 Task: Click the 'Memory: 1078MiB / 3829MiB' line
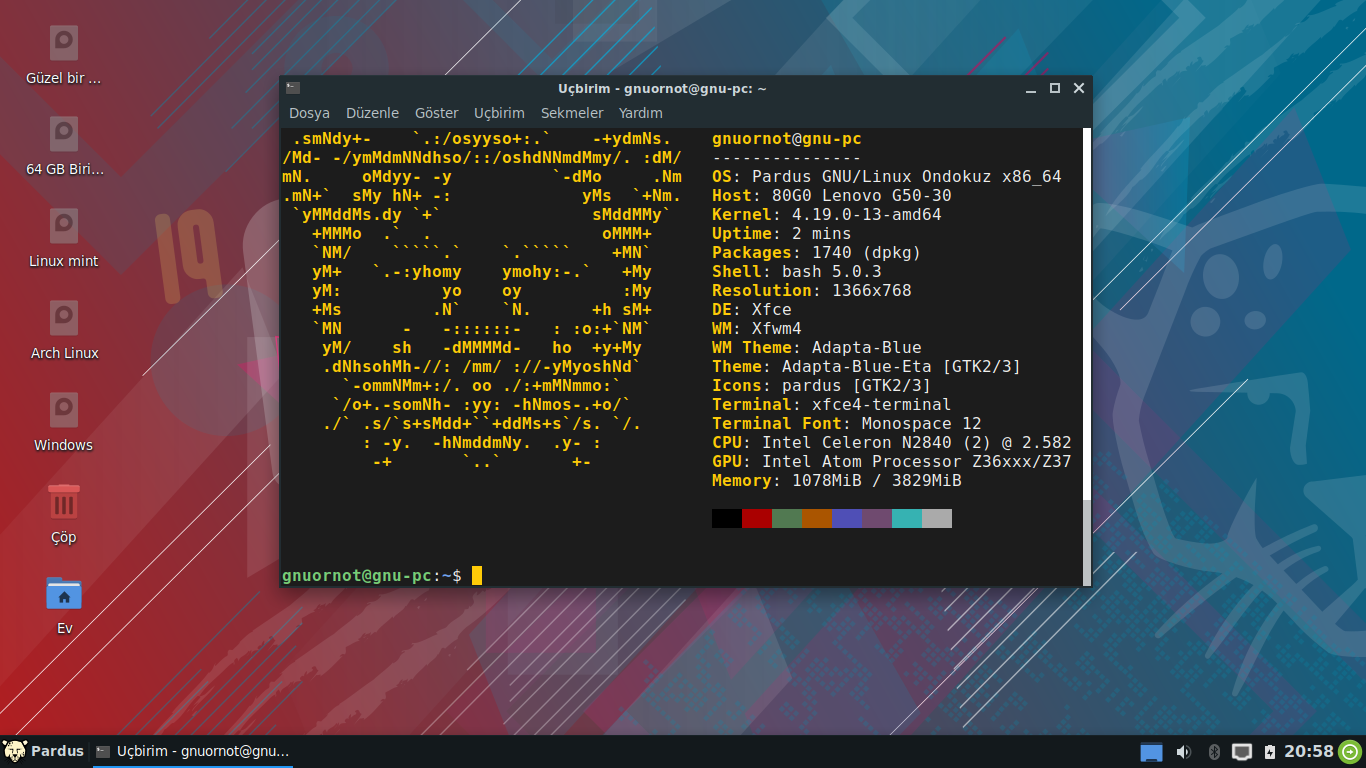[x=837, y=481]
